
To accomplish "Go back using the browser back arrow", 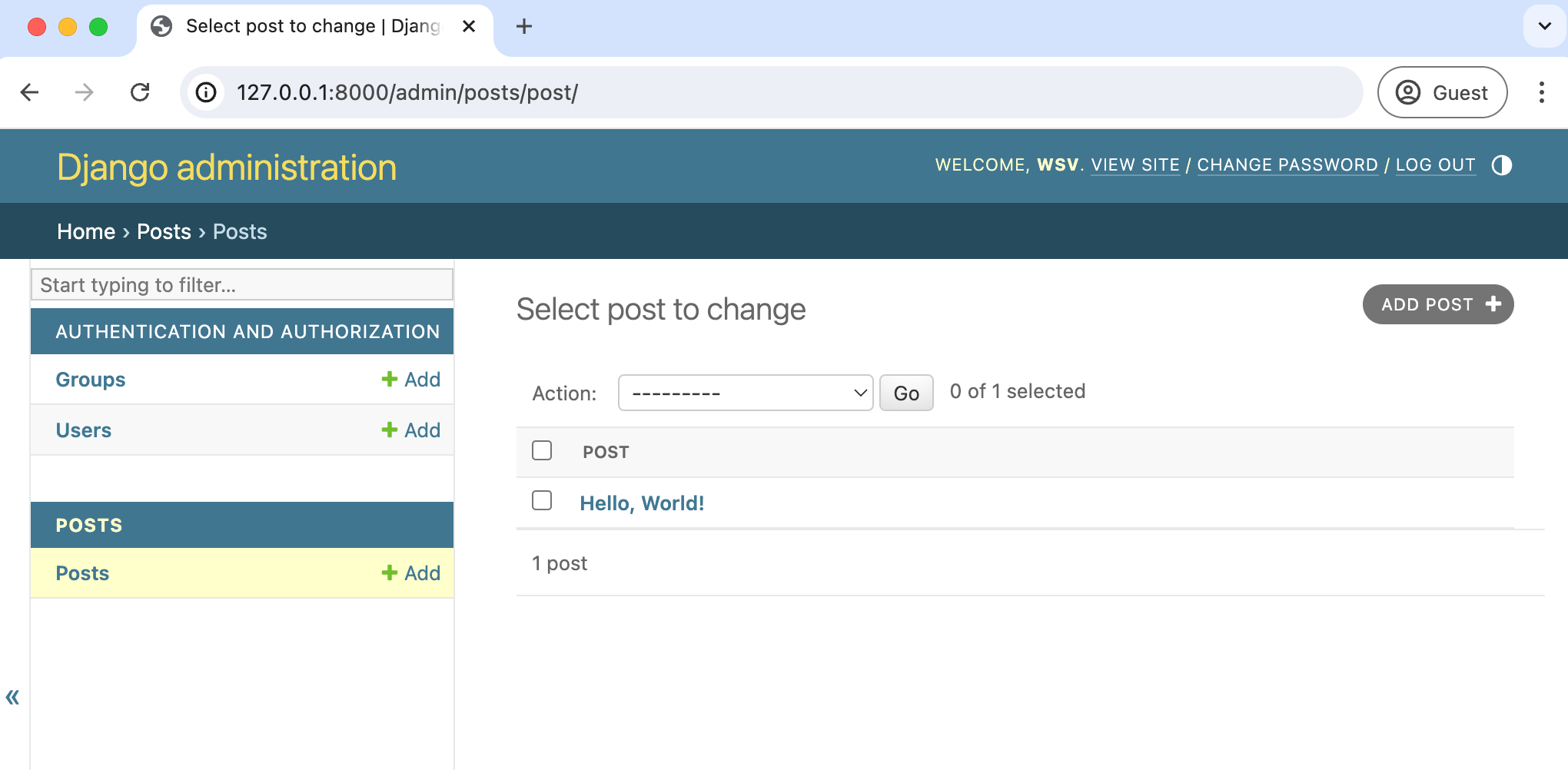I will click(x=29, y=92).
